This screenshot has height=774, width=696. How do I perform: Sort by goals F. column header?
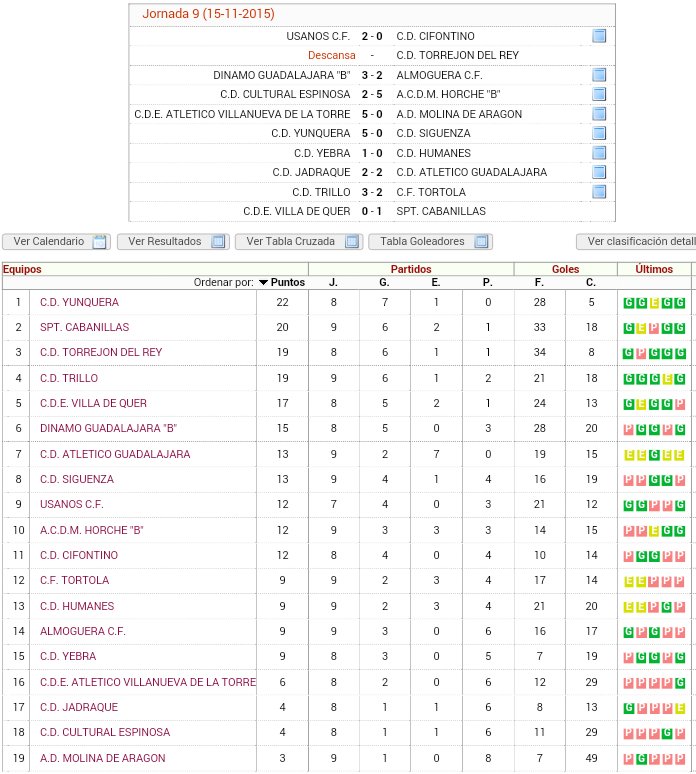click(x=539, y=282)
